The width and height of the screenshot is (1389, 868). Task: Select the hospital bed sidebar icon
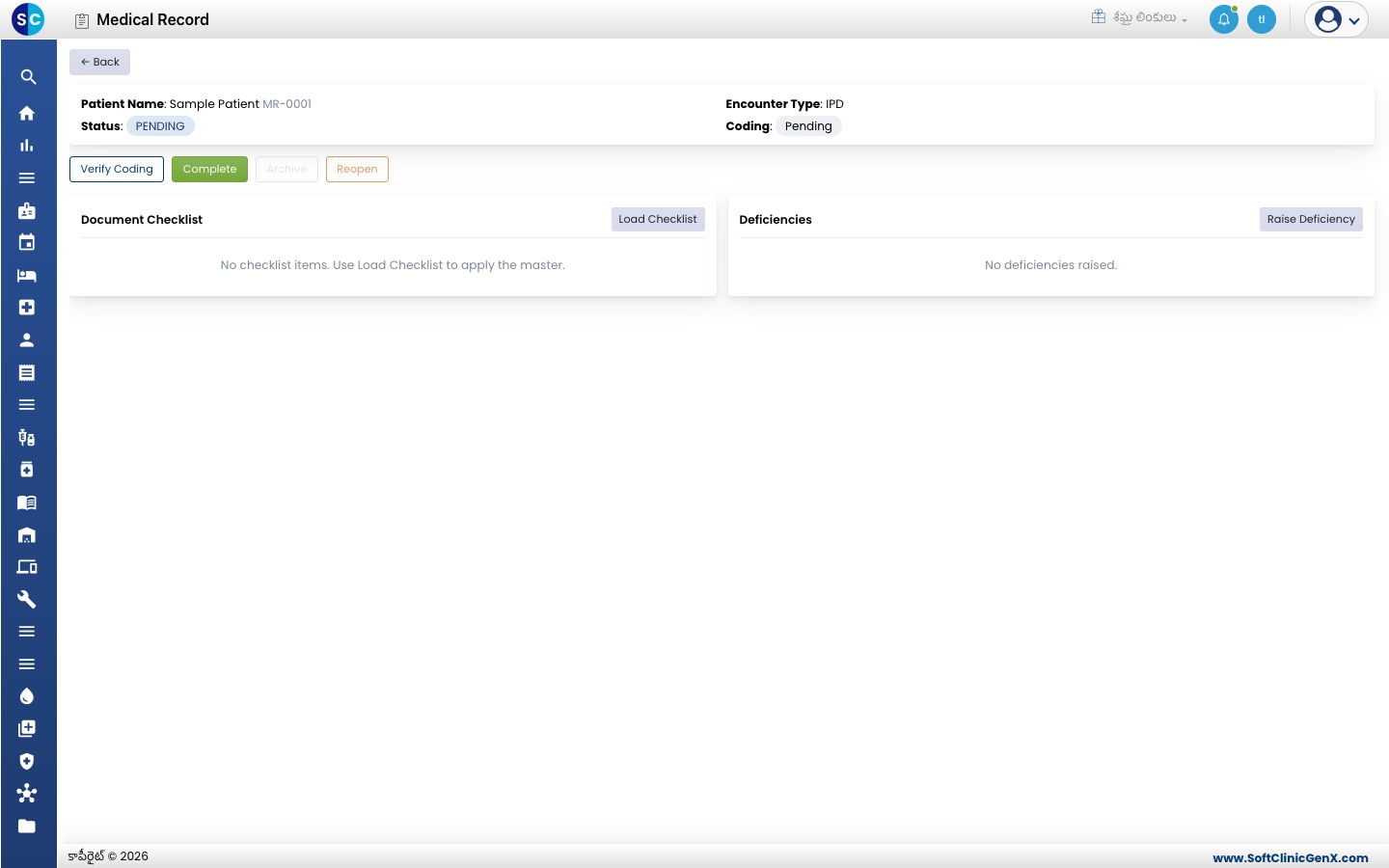(x=27, y=275)
